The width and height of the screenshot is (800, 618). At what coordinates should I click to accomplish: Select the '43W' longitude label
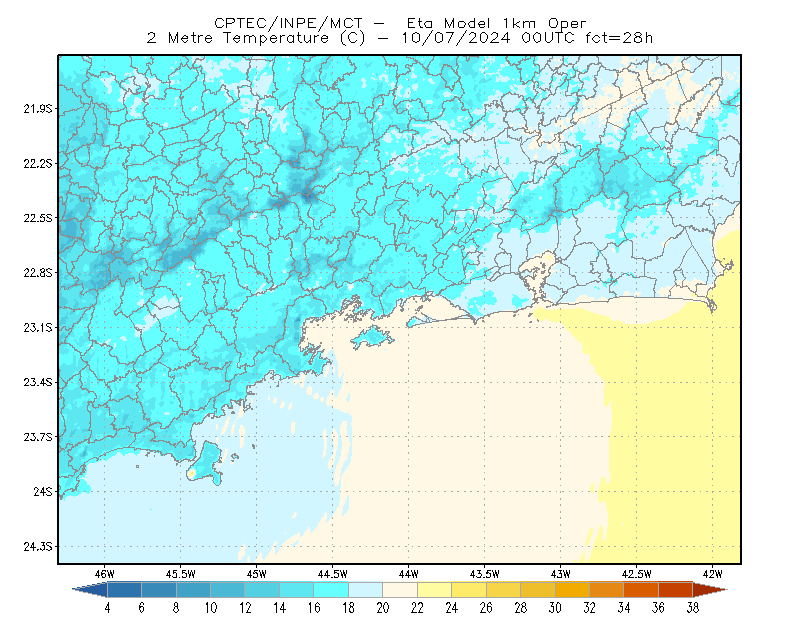click(x=561, y=574)
